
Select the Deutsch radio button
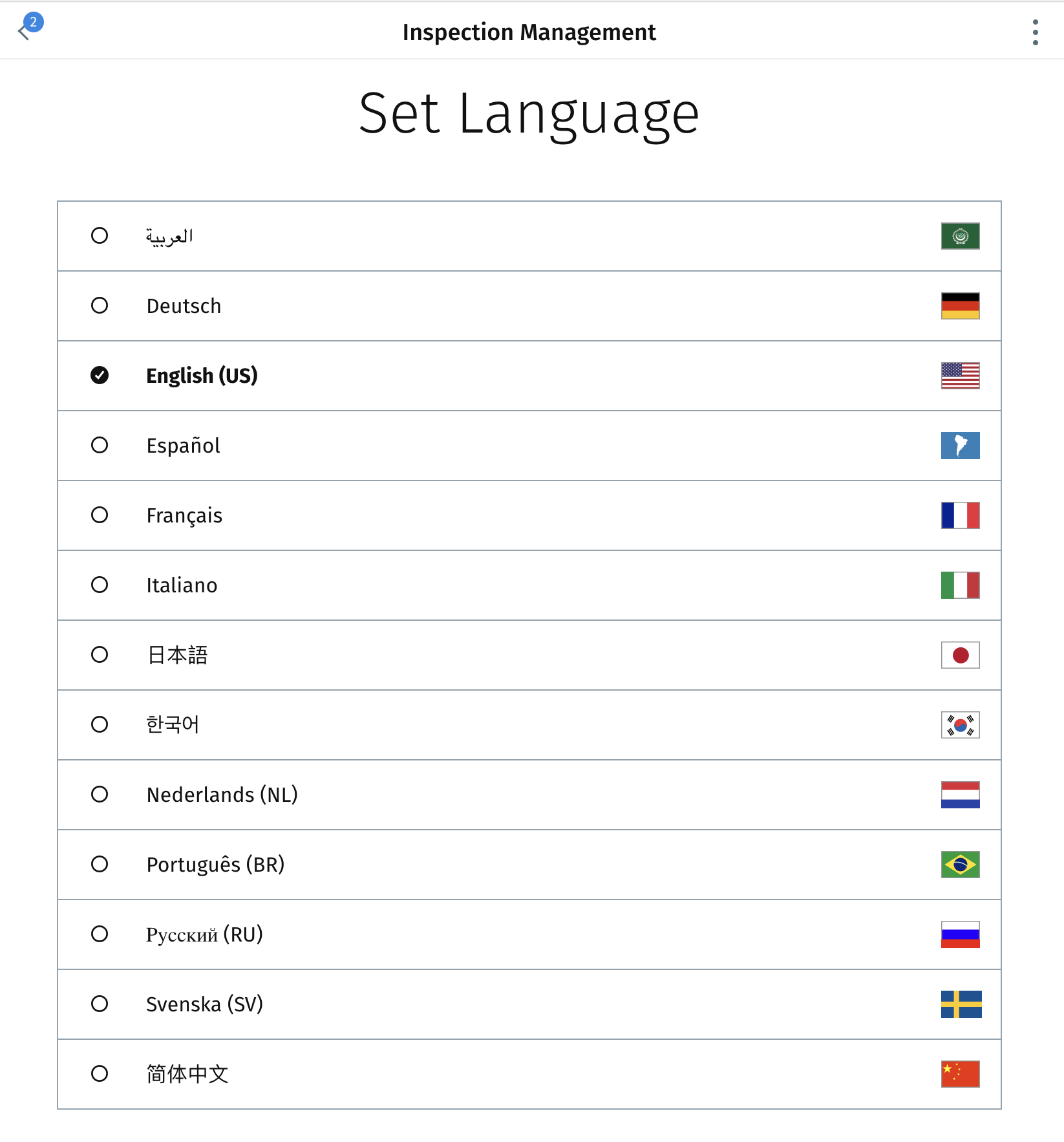pos(100,305)
